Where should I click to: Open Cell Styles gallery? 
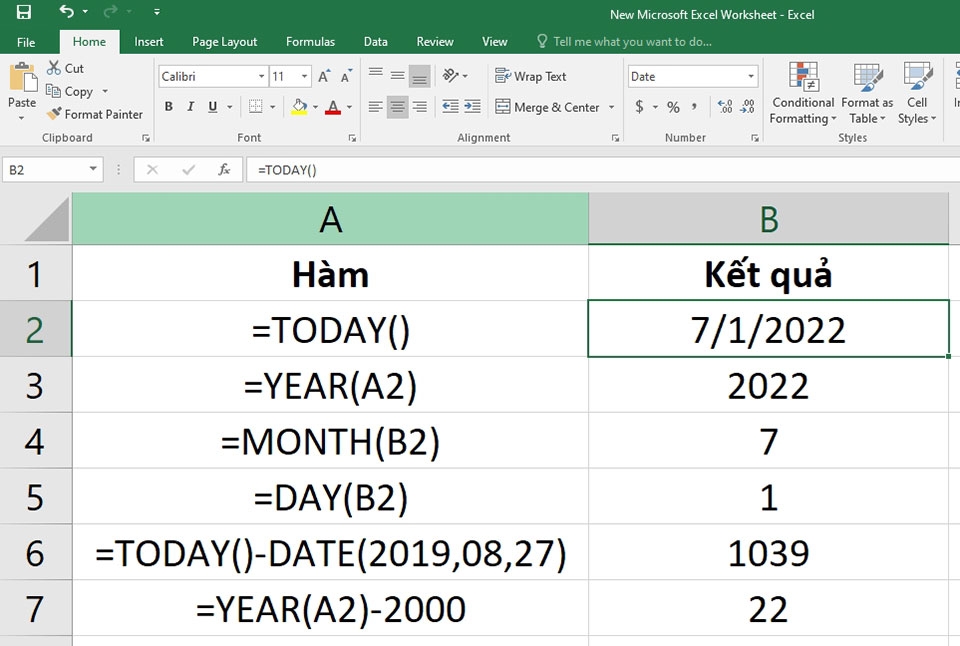click(917, 93)
